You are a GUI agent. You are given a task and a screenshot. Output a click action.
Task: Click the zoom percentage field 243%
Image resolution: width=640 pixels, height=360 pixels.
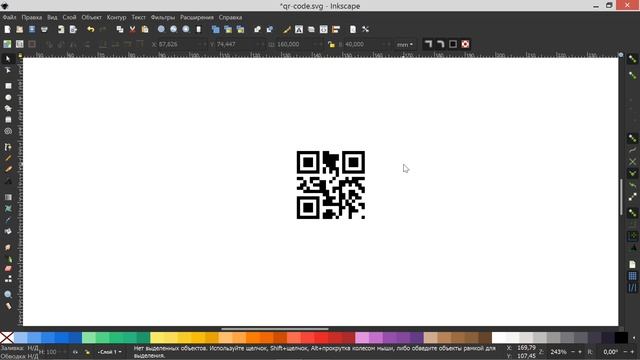[558, 352]
